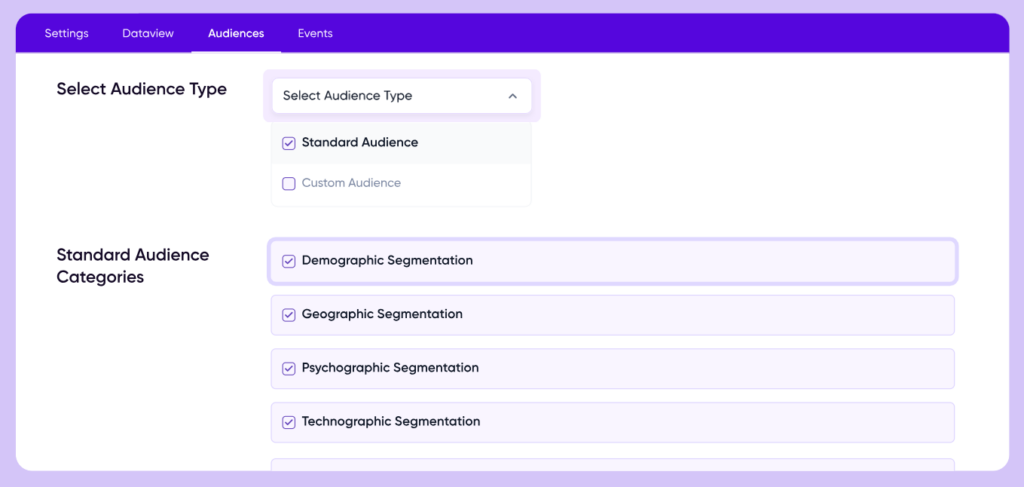The height and width of the screenshot is (487, 1024).
Task: Open the Settings tab
Action: pyautogui.click(x=67, y=33)
